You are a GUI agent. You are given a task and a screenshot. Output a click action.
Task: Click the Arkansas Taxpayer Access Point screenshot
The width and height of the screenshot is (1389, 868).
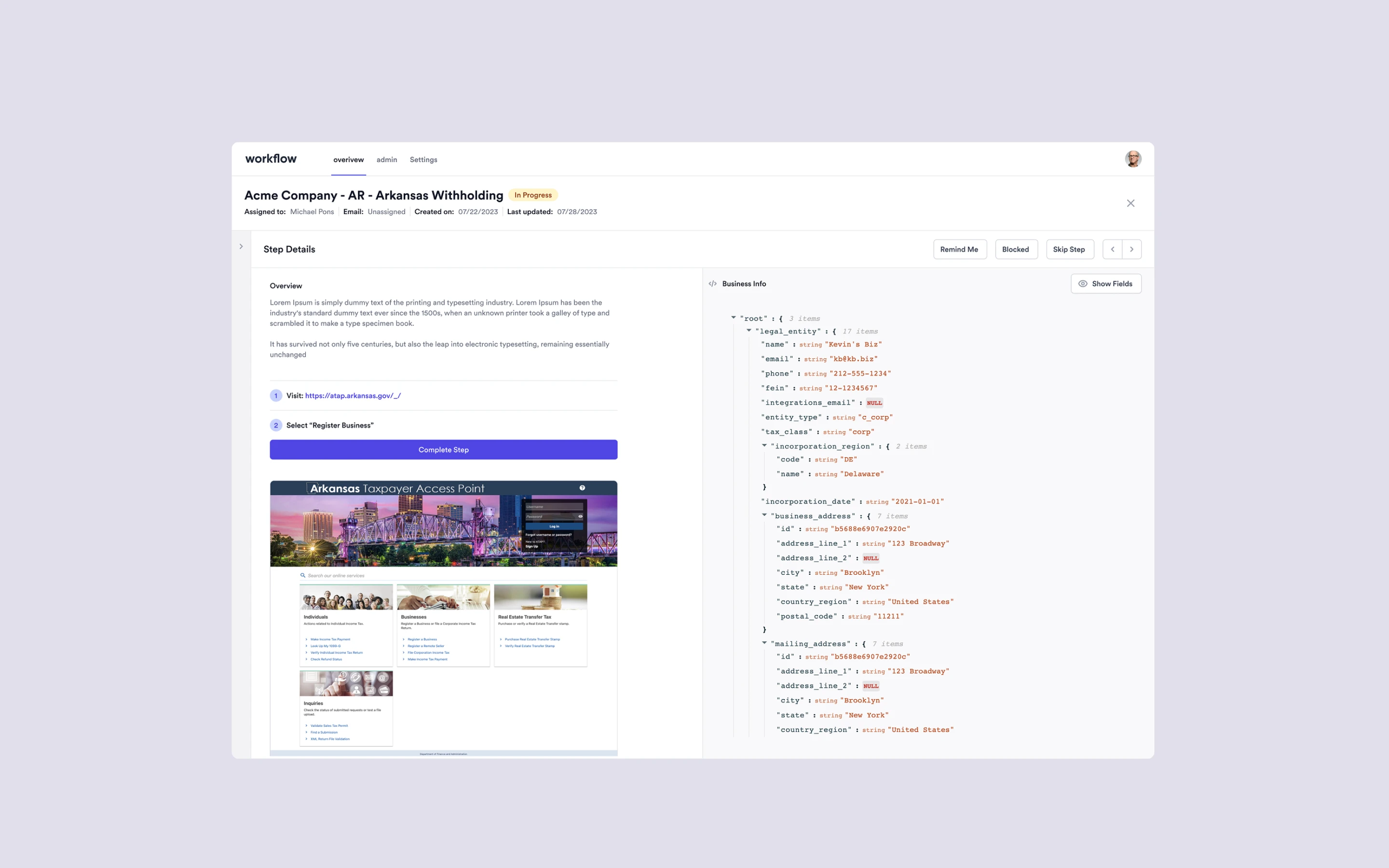pos(443,617)
